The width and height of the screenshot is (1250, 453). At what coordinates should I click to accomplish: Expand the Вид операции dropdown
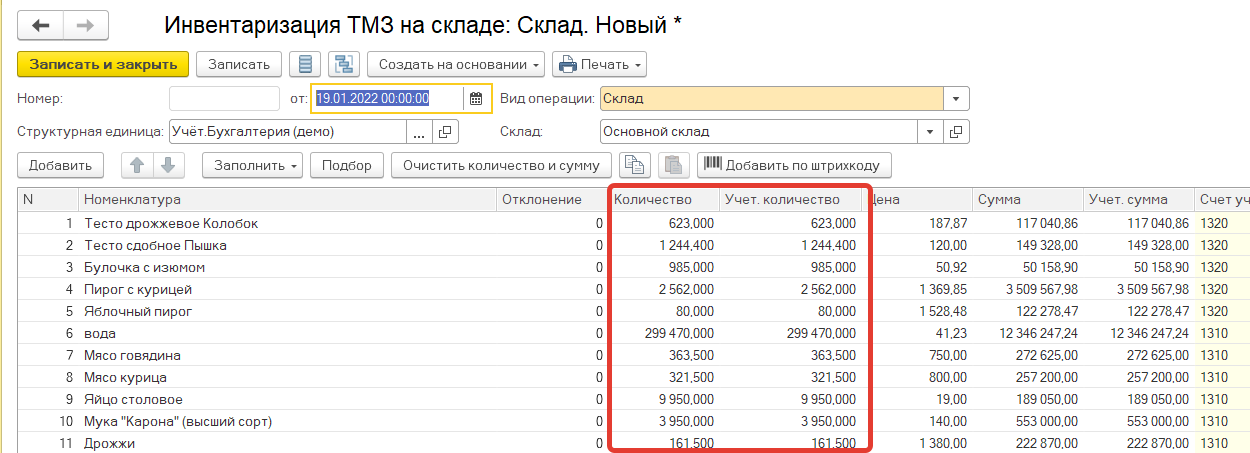tap(956, 99)
